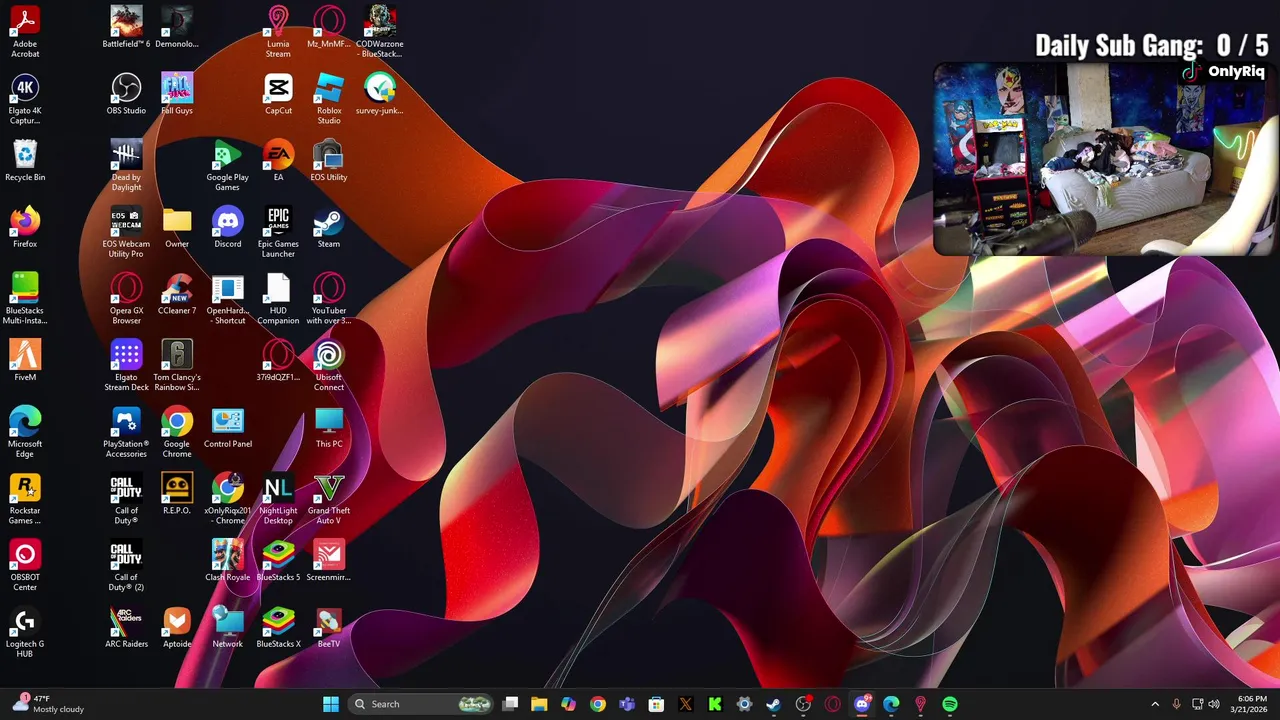Launch R.E.P.O. from the desktop
The height and width of the screenshot is (720, 1280).
[x=177, y=494]
